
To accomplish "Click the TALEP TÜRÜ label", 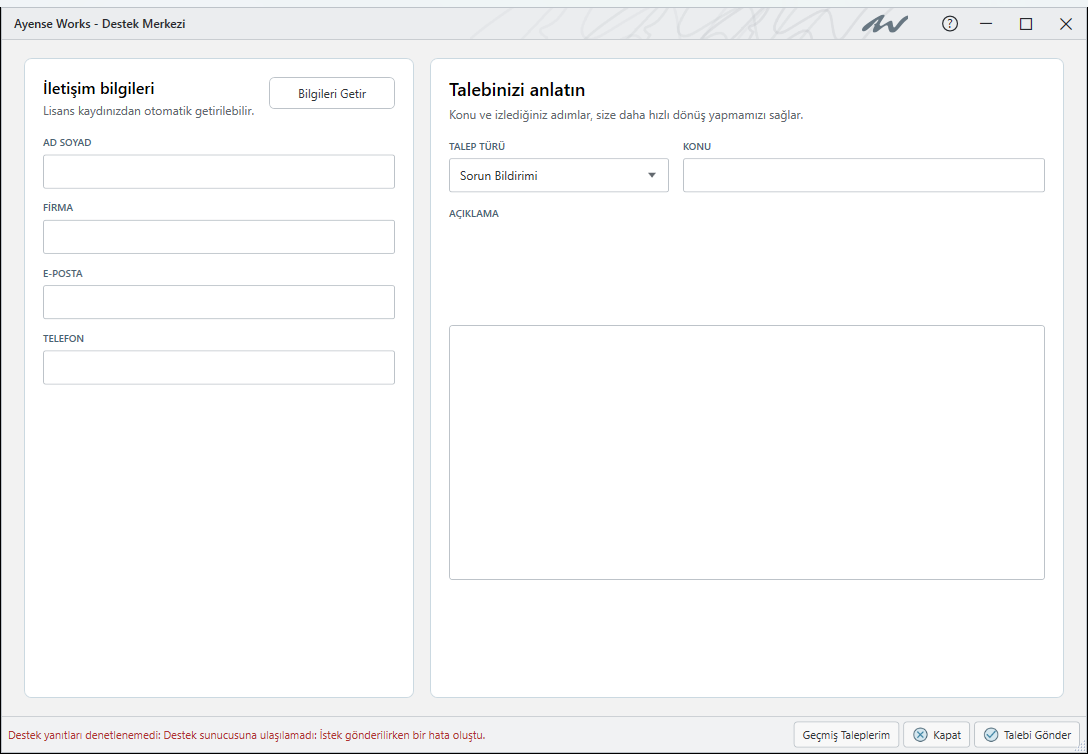I will 477,147.
